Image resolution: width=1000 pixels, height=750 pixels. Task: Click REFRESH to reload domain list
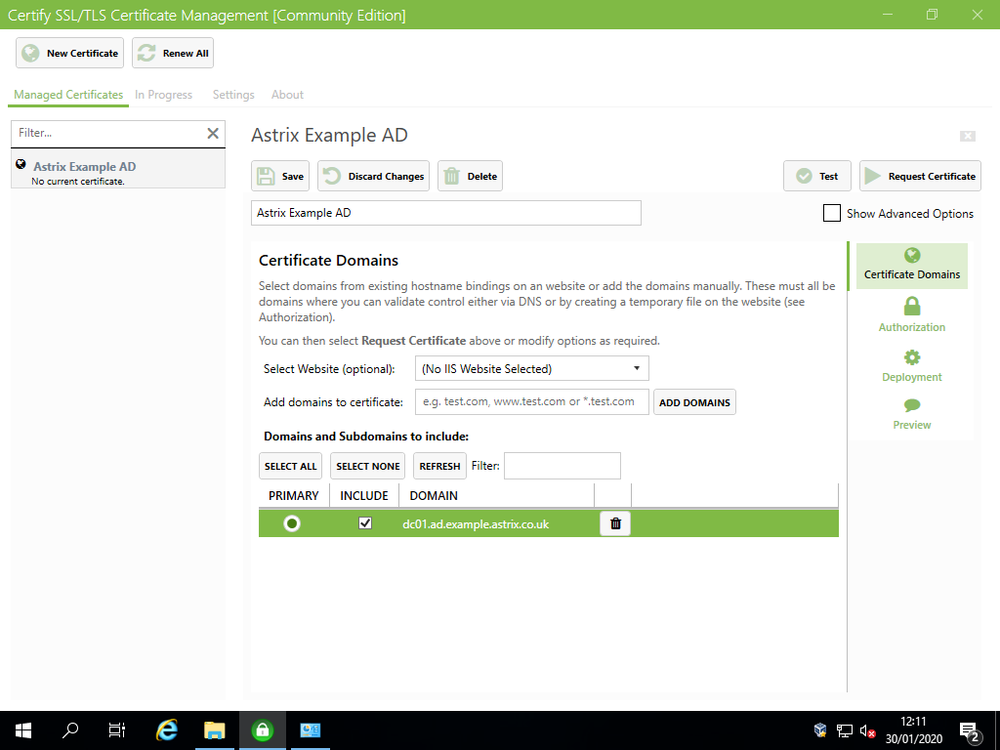click(439, 465)
